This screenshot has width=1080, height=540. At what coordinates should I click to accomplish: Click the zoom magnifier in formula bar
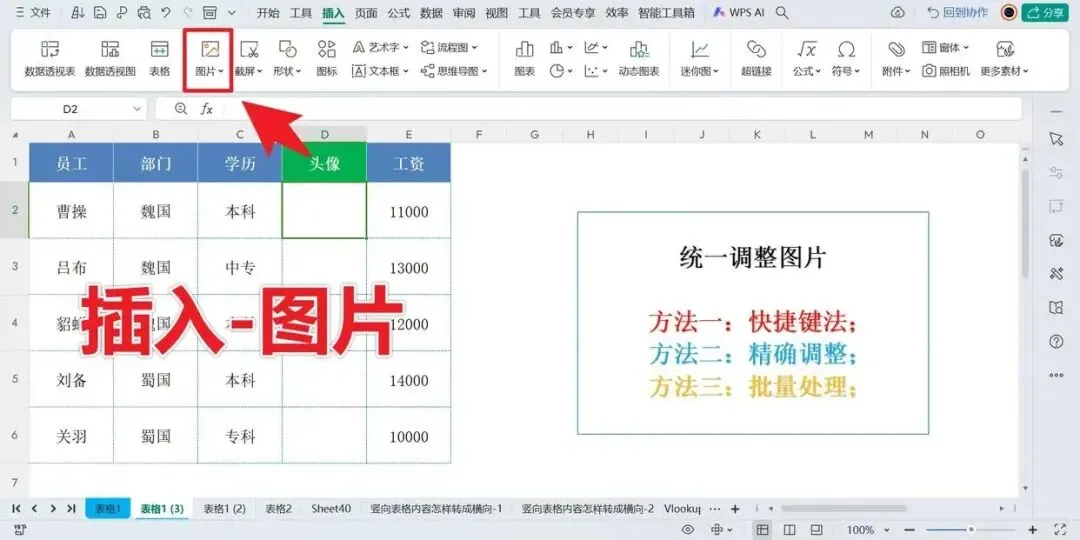point(181,109)
